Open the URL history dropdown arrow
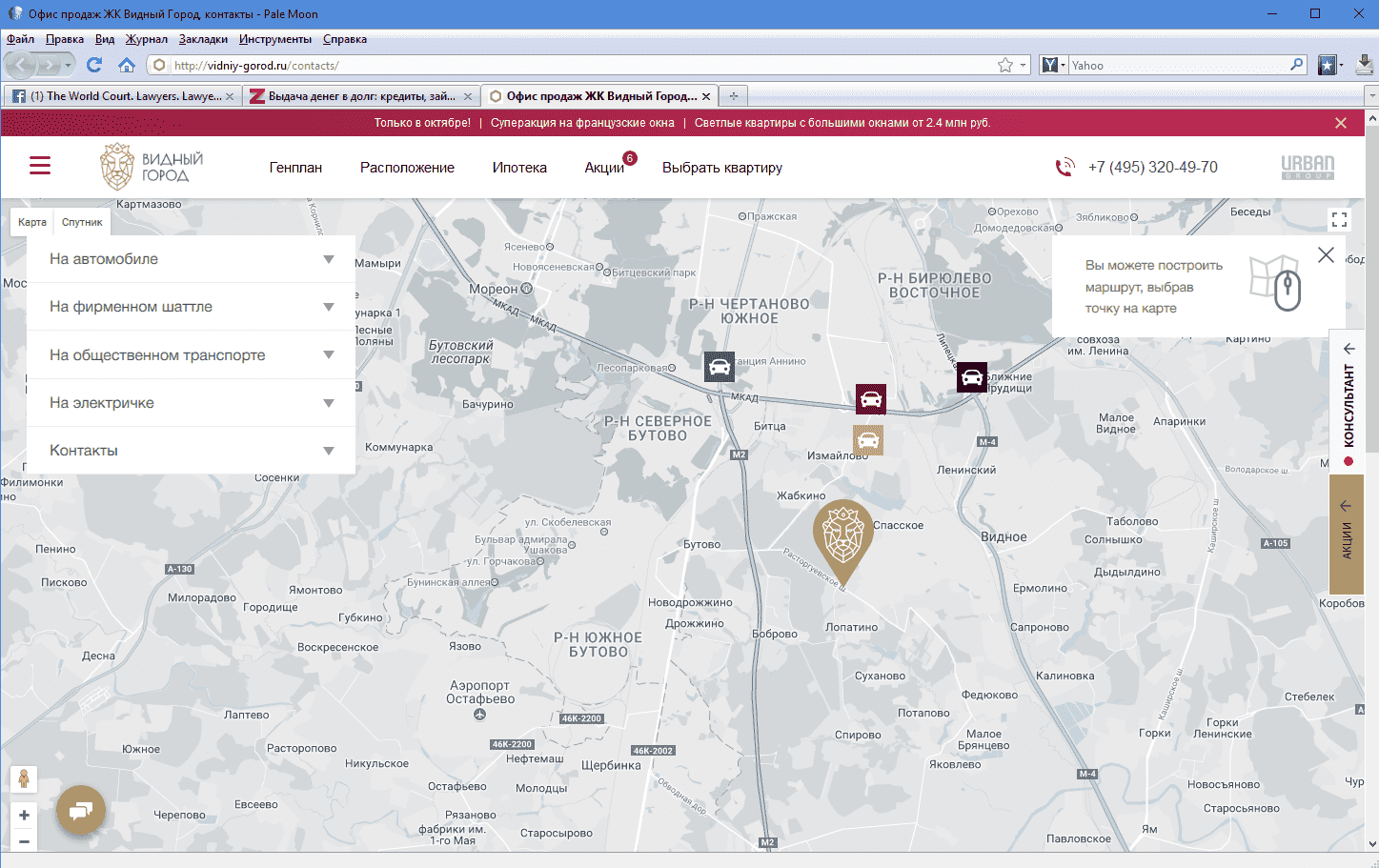 coord(1024,65)
